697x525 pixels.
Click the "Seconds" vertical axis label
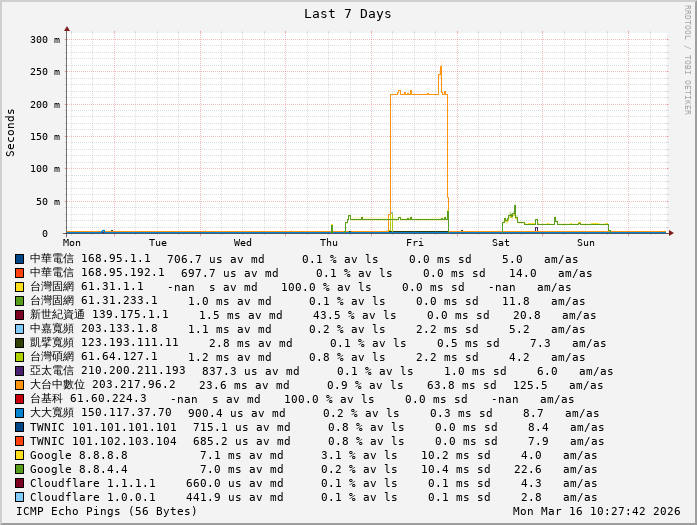pyautogui.click(x=11, y=132)
